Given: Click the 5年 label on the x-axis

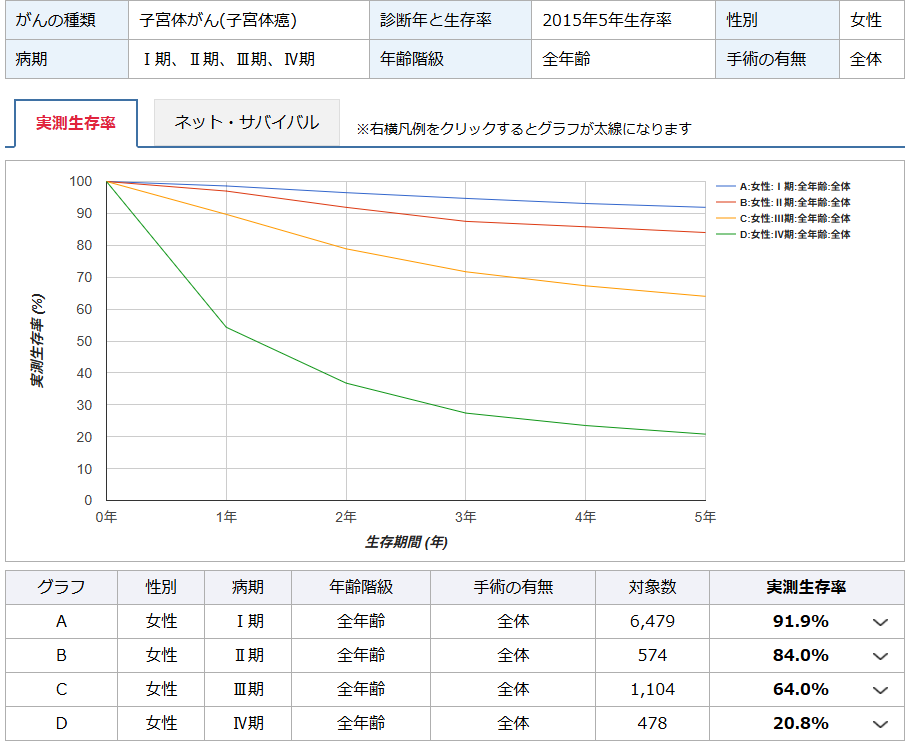Looking at the screenshot, I should coord(705,518).
